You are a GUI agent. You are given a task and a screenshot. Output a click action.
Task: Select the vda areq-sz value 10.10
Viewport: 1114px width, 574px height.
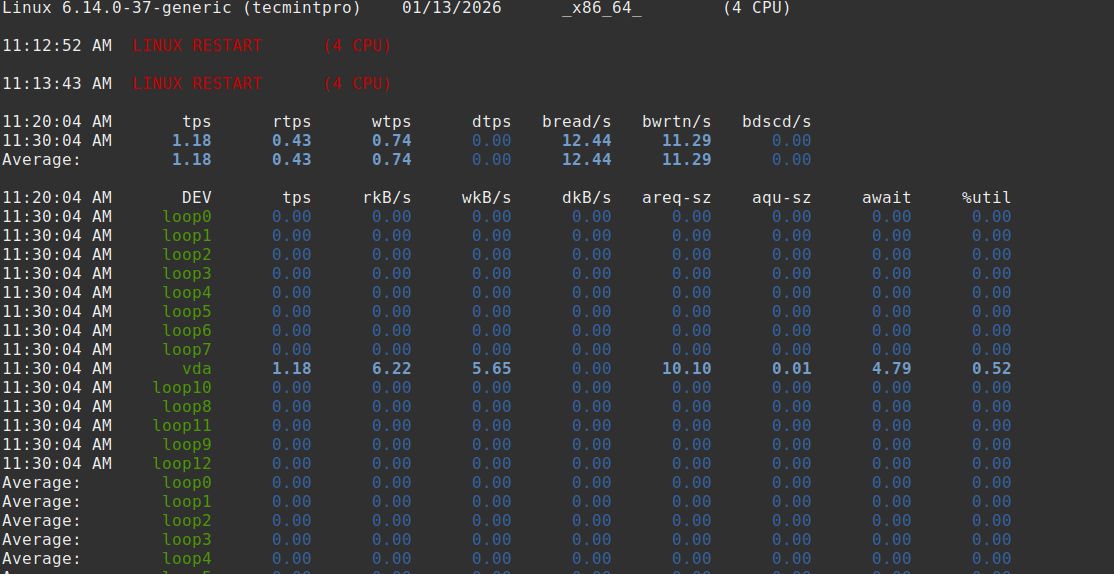click(686, 368)
